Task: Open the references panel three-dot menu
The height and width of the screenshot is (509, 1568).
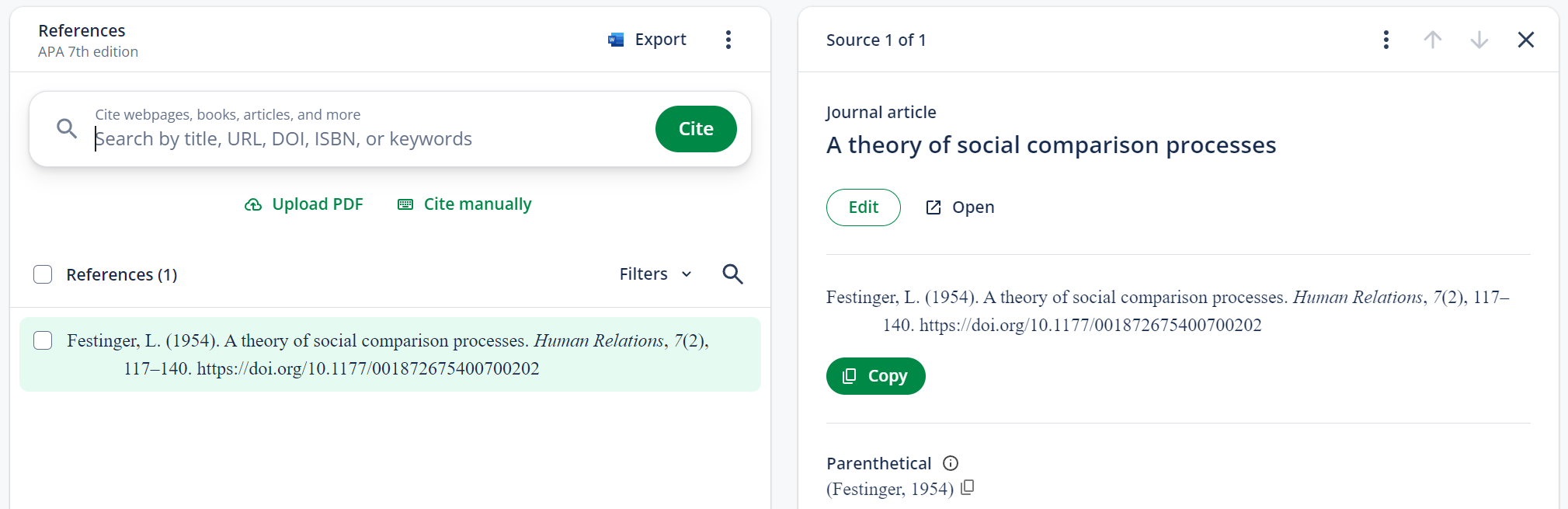Action: click(x=728, y=40)
